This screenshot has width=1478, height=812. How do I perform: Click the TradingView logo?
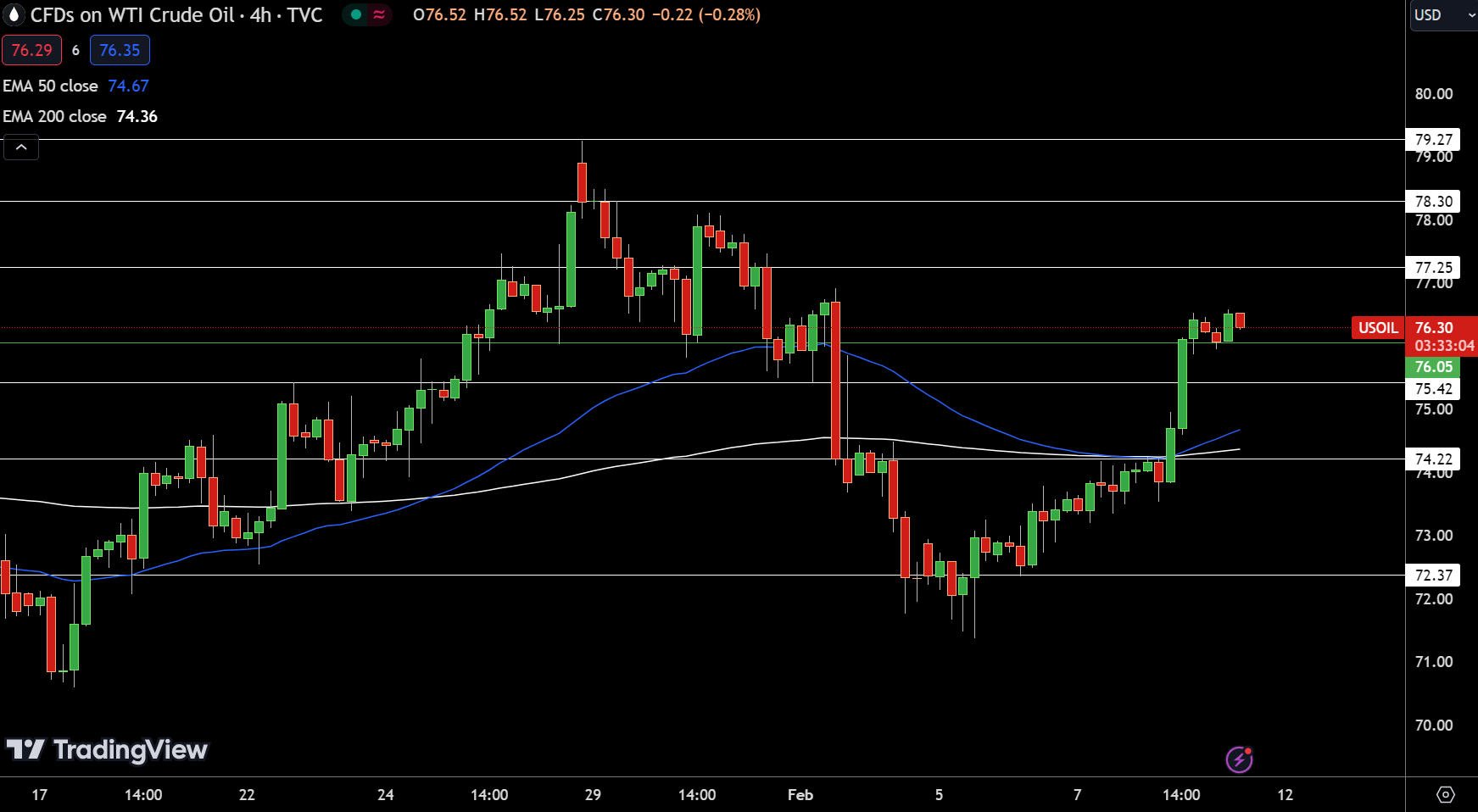pyautogui.click(x=107, y=749)
